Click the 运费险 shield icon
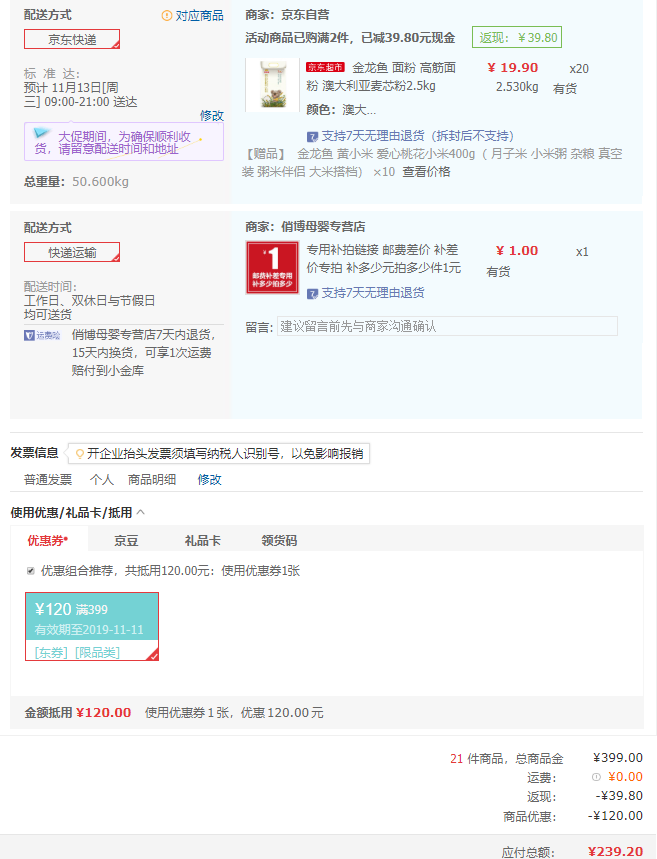657x859 pixels. point(29,335)
